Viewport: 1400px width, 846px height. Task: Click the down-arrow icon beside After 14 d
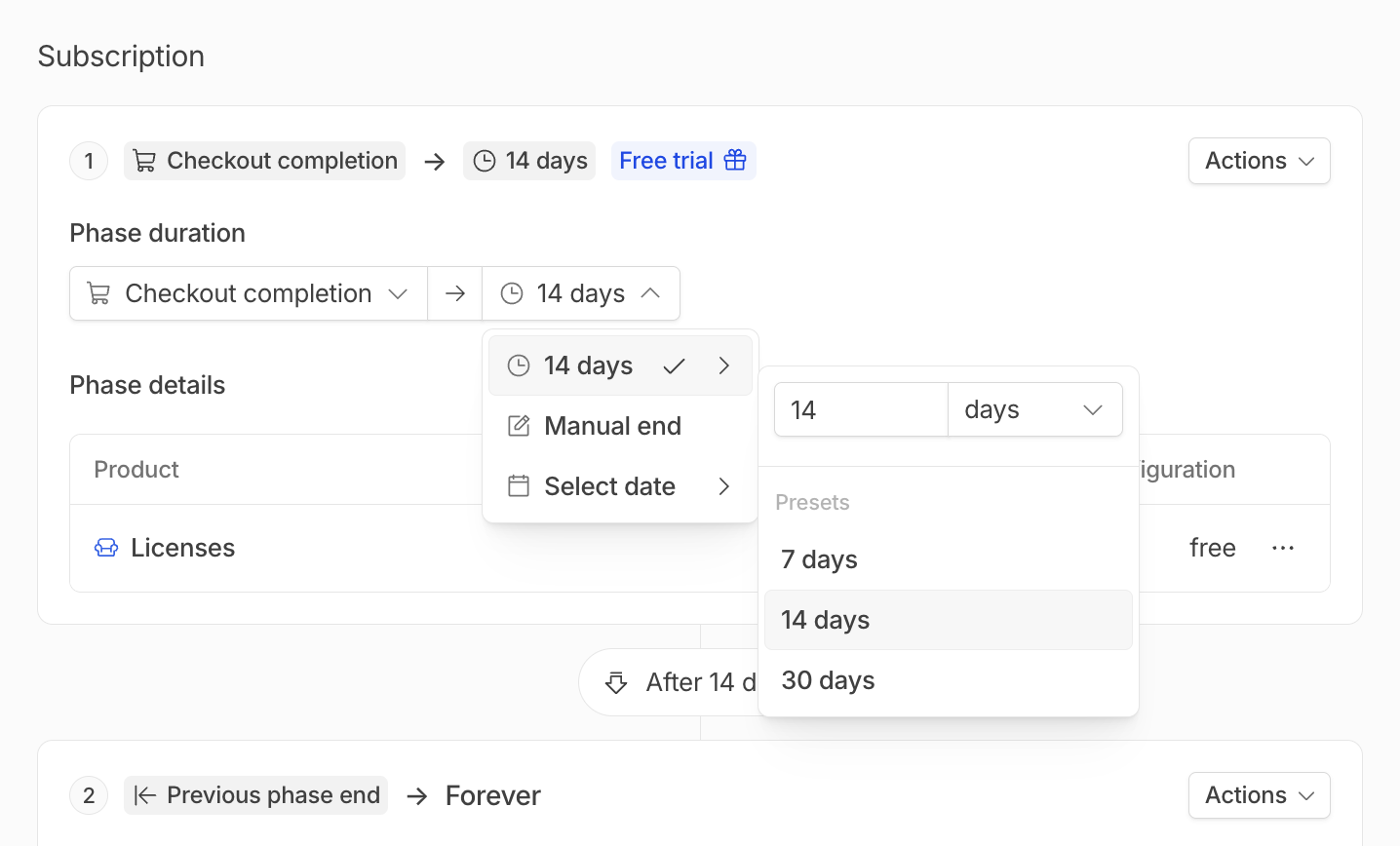616,682
